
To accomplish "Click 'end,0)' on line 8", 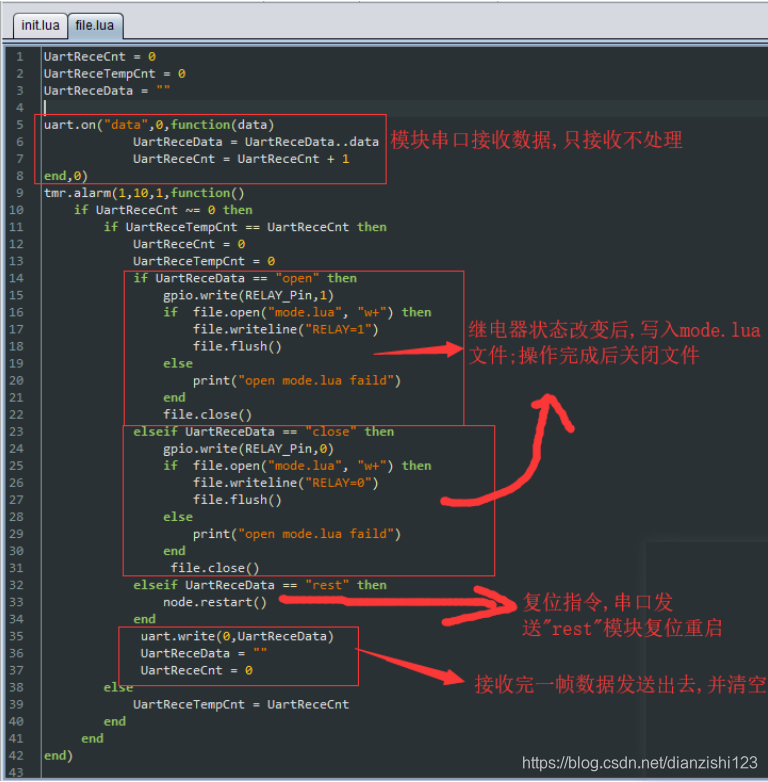I will coord(65,176).
